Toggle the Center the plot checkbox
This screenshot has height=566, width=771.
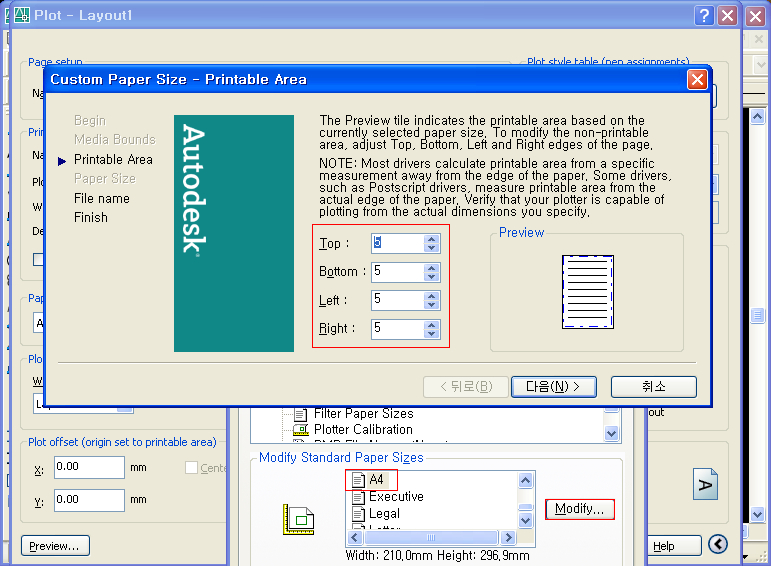[x=191, y=468]
